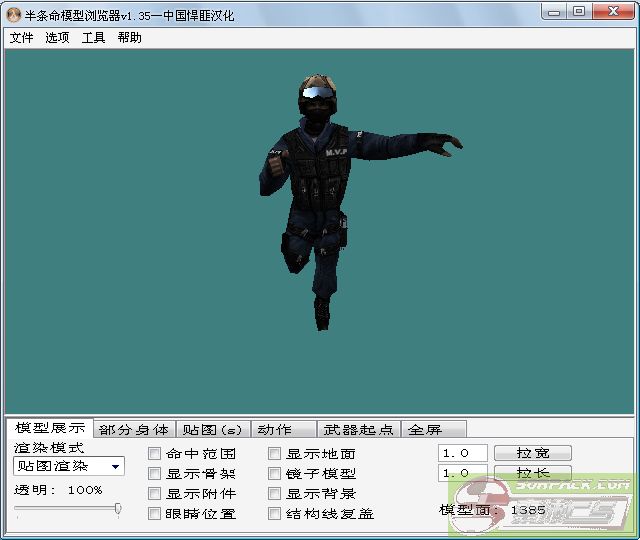Viewport: 640px width, 540px height.
Task: Switch to the 动作 tab
Action: [x=274, y=430]
